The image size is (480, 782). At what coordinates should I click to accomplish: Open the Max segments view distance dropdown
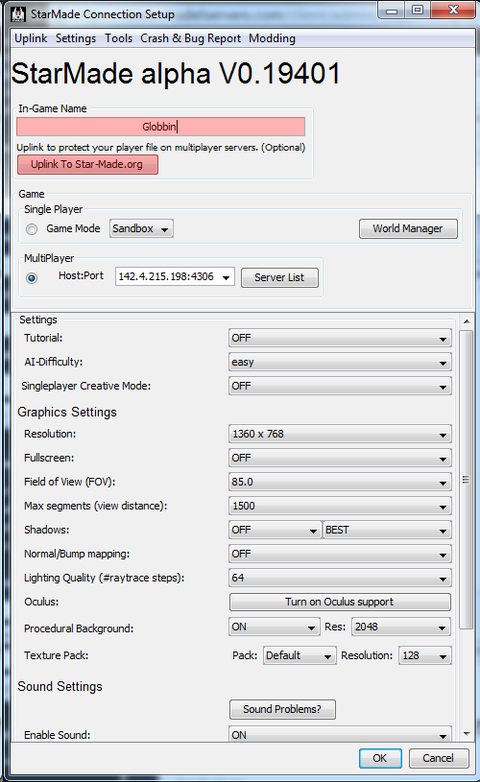[x=340, y=506]
